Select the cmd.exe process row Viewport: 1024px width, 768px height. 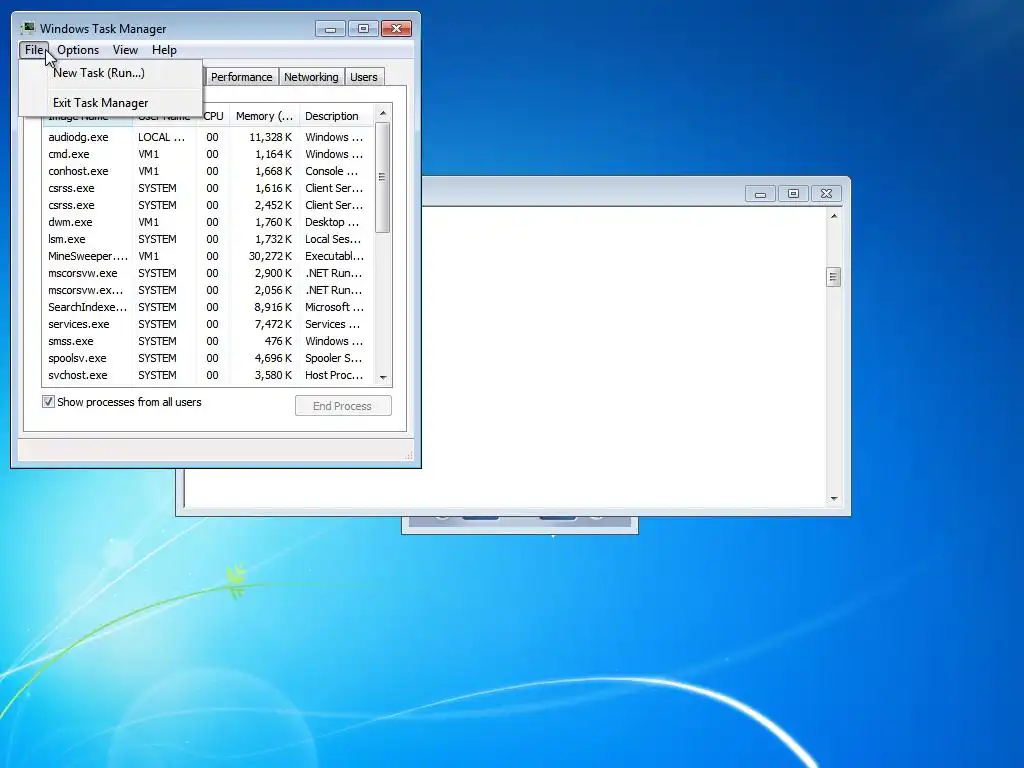(x=208, y=154)
